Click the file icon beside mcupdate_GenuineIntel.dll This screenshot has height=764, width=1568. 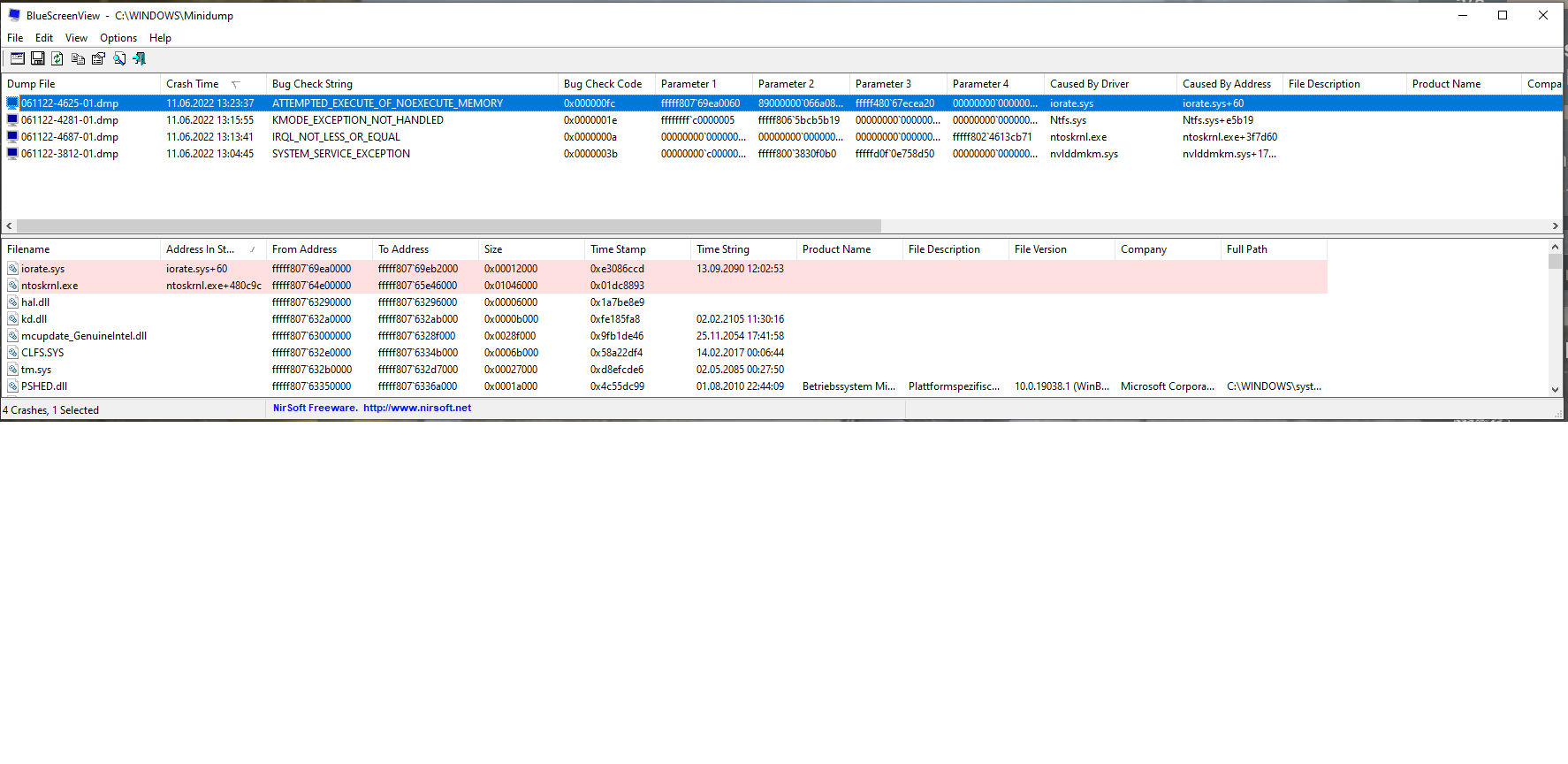pos(13,336)
